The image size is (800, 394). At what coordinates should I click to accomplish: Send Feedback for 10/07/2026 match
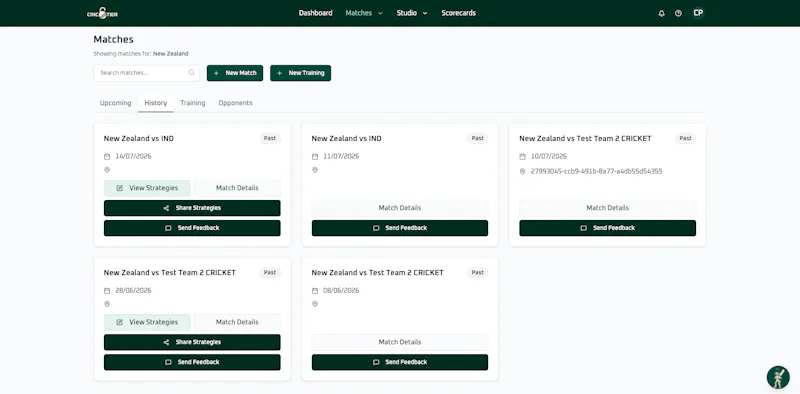pyautogui.click(x=607, y=228)
